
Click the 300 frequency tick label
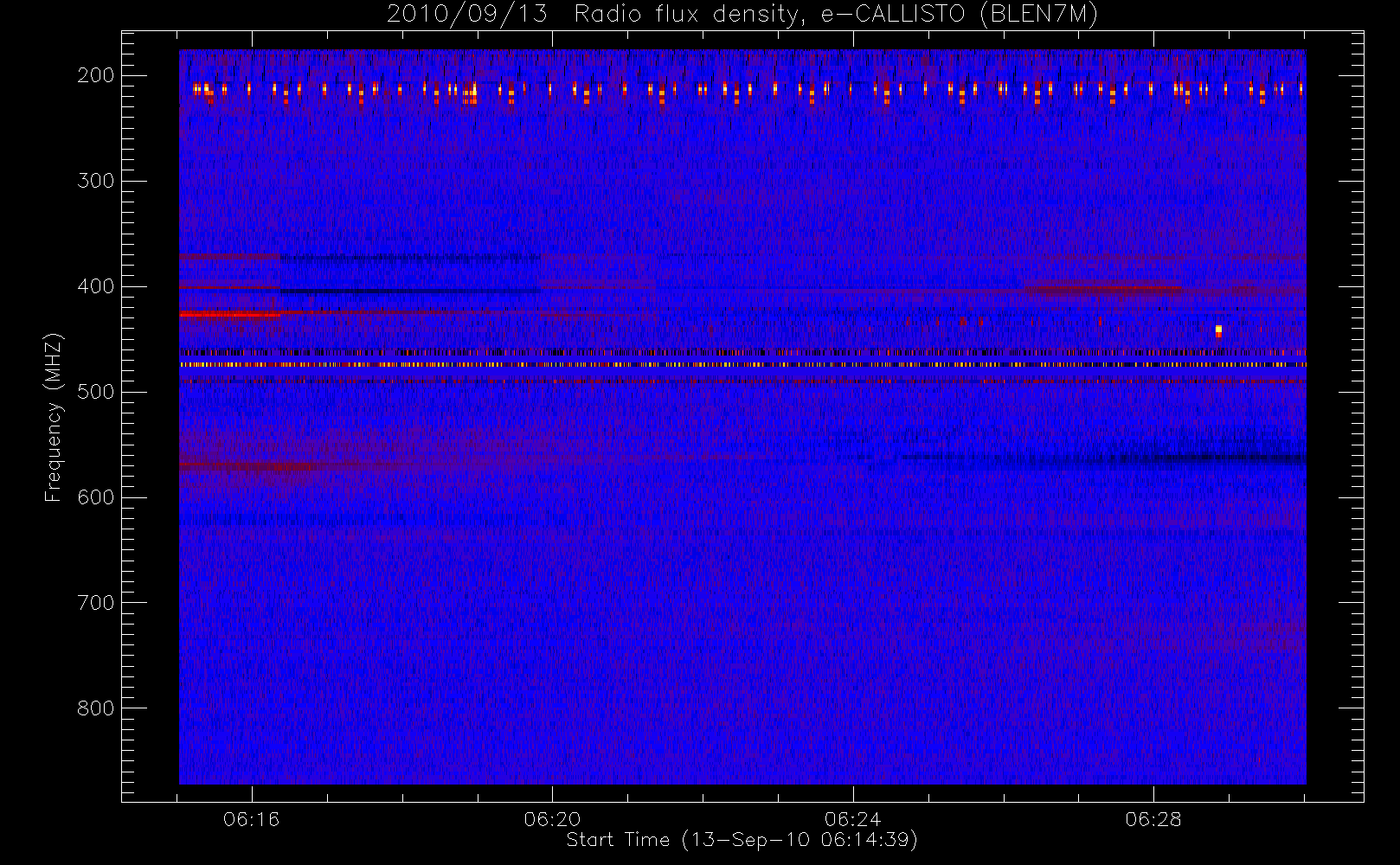[96, 181]
